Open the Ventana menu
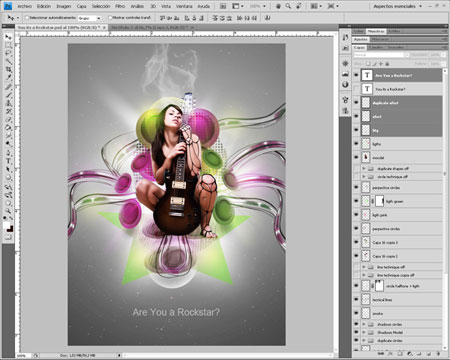This screenshot has width=450, height=360. [x=184, y=6]
